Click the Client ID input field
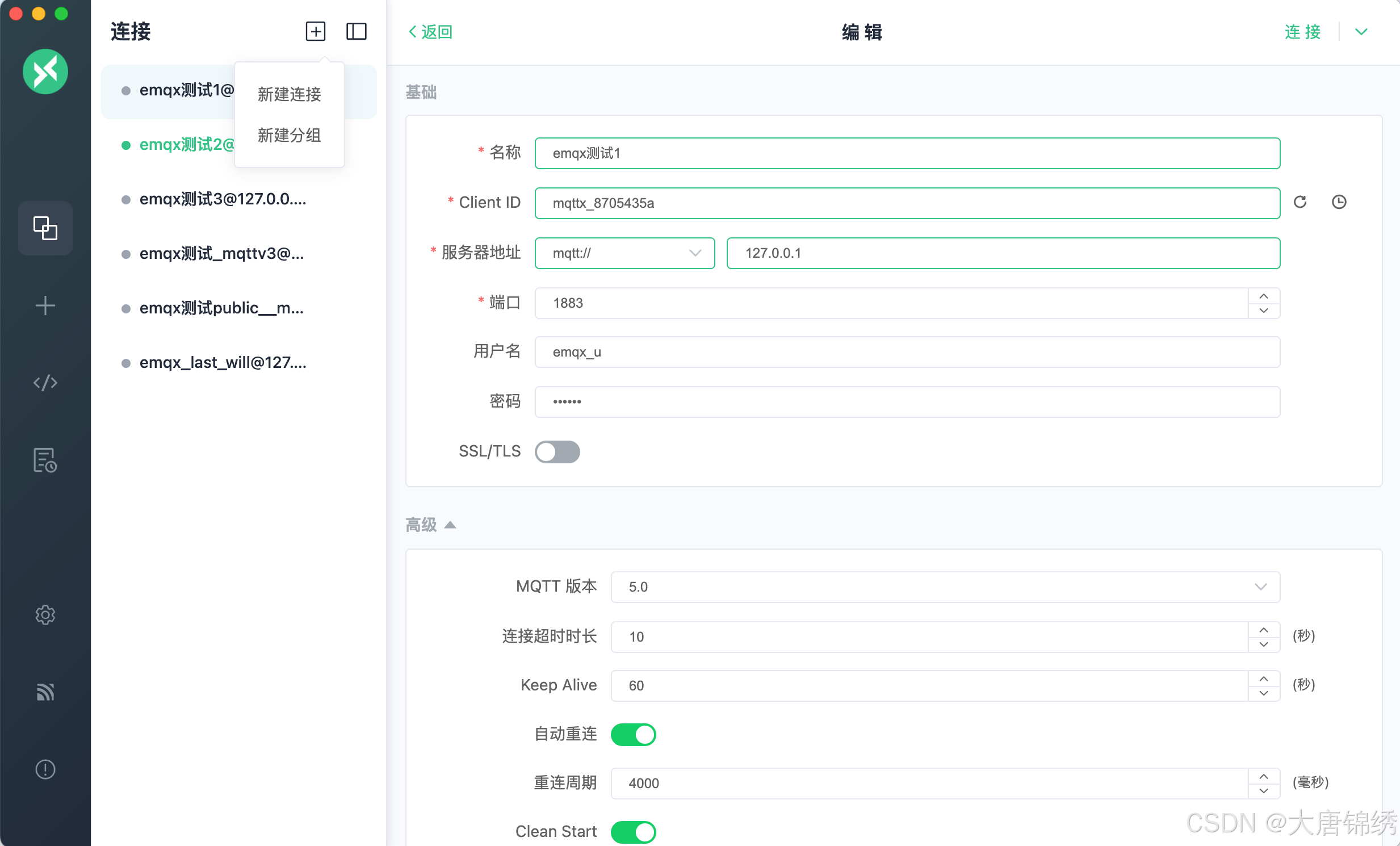The image size is (1400, 846). coord(907,203)
